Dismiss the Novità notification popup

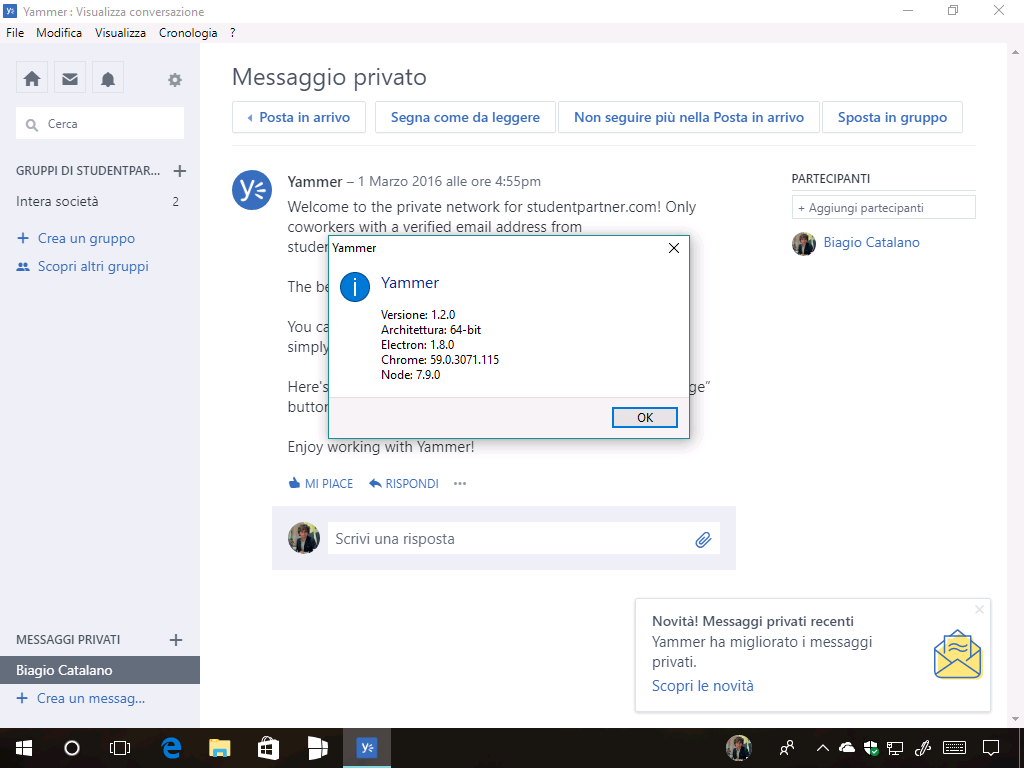point(979,609)
